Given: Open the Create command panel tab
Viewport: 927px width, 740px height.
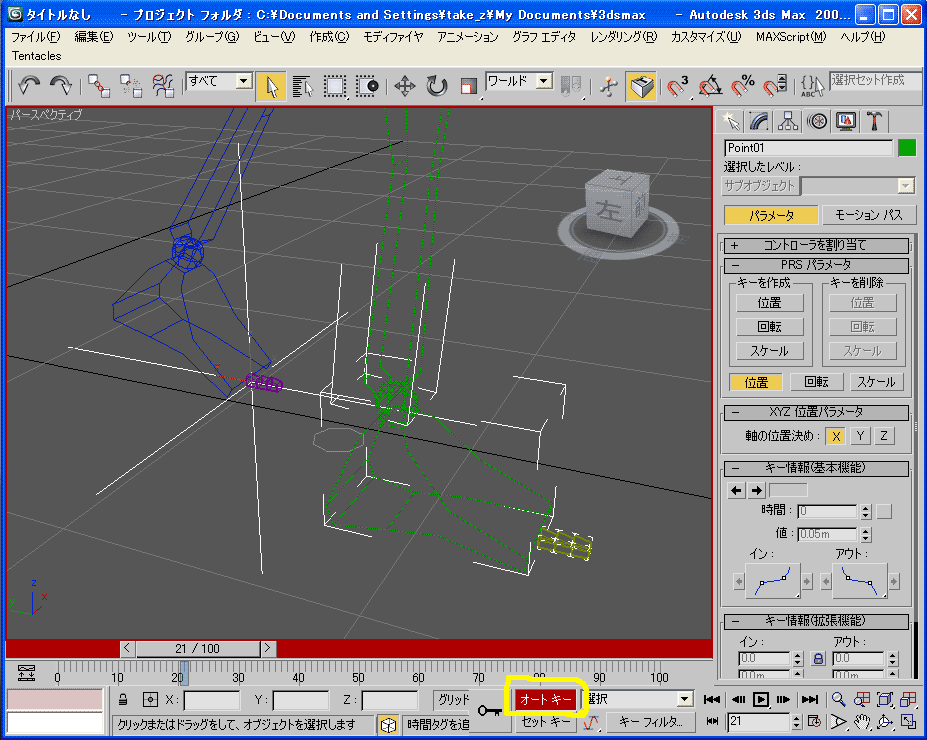Looking at the screenshot, I should [x=731, y=122].
